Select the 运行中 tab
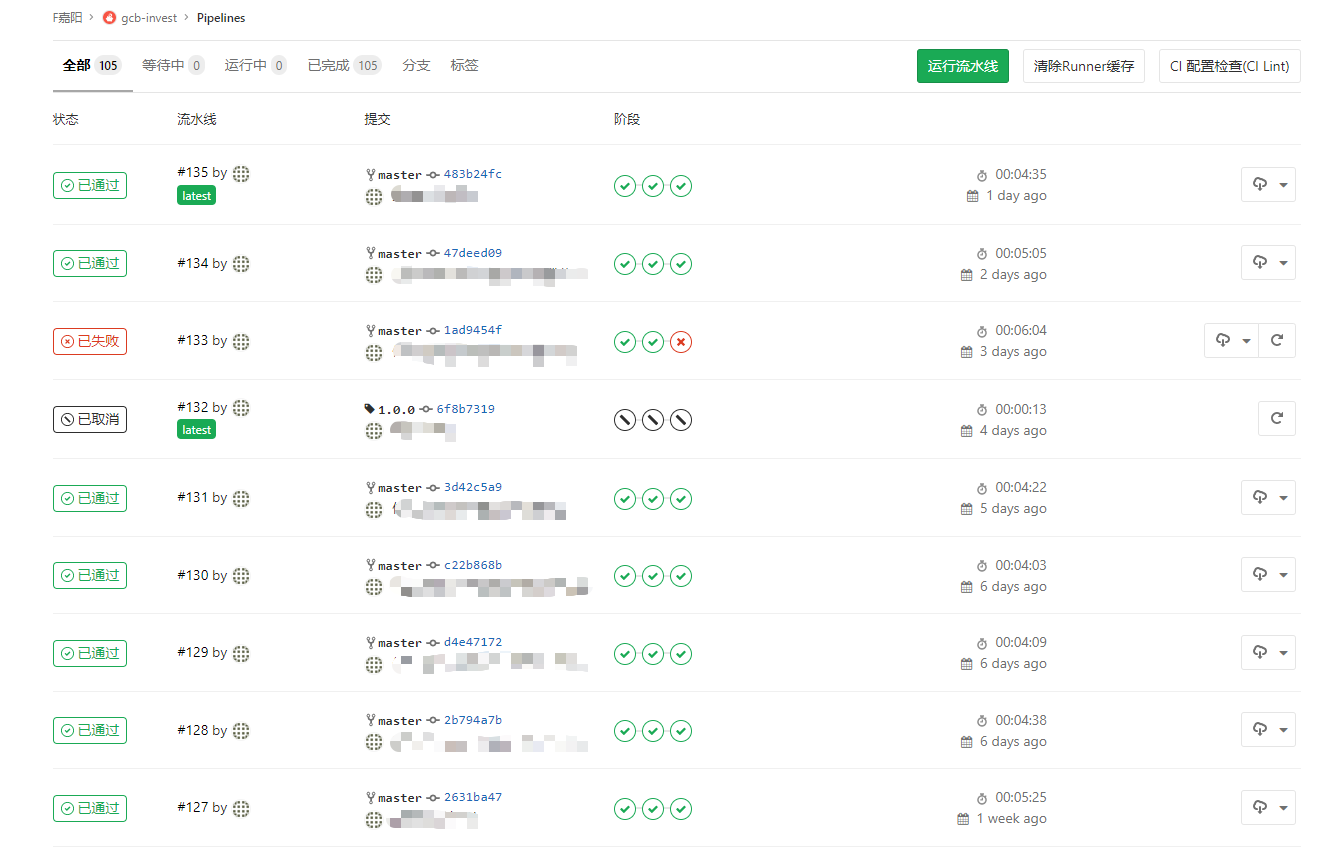This screenshot has height=853, width=1328. pyautogui.click(x=255, y=66)
